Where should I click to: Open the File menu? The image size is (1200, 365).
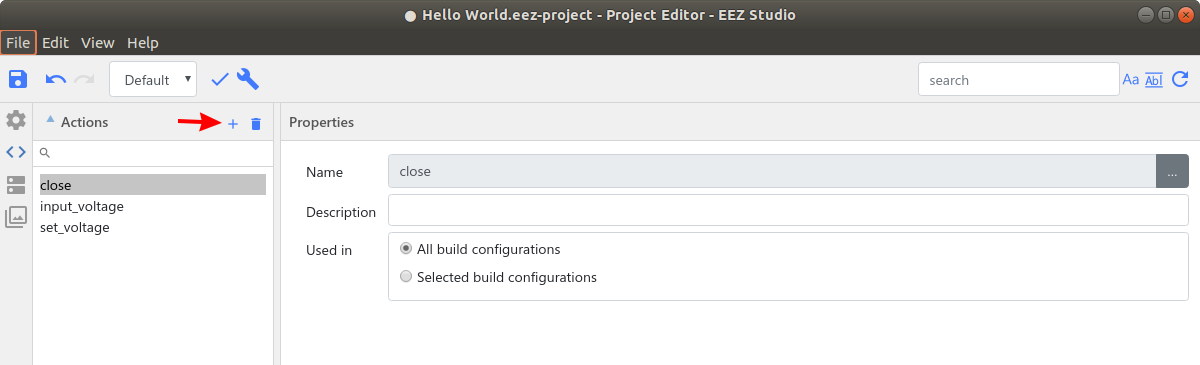coord(18,43)
